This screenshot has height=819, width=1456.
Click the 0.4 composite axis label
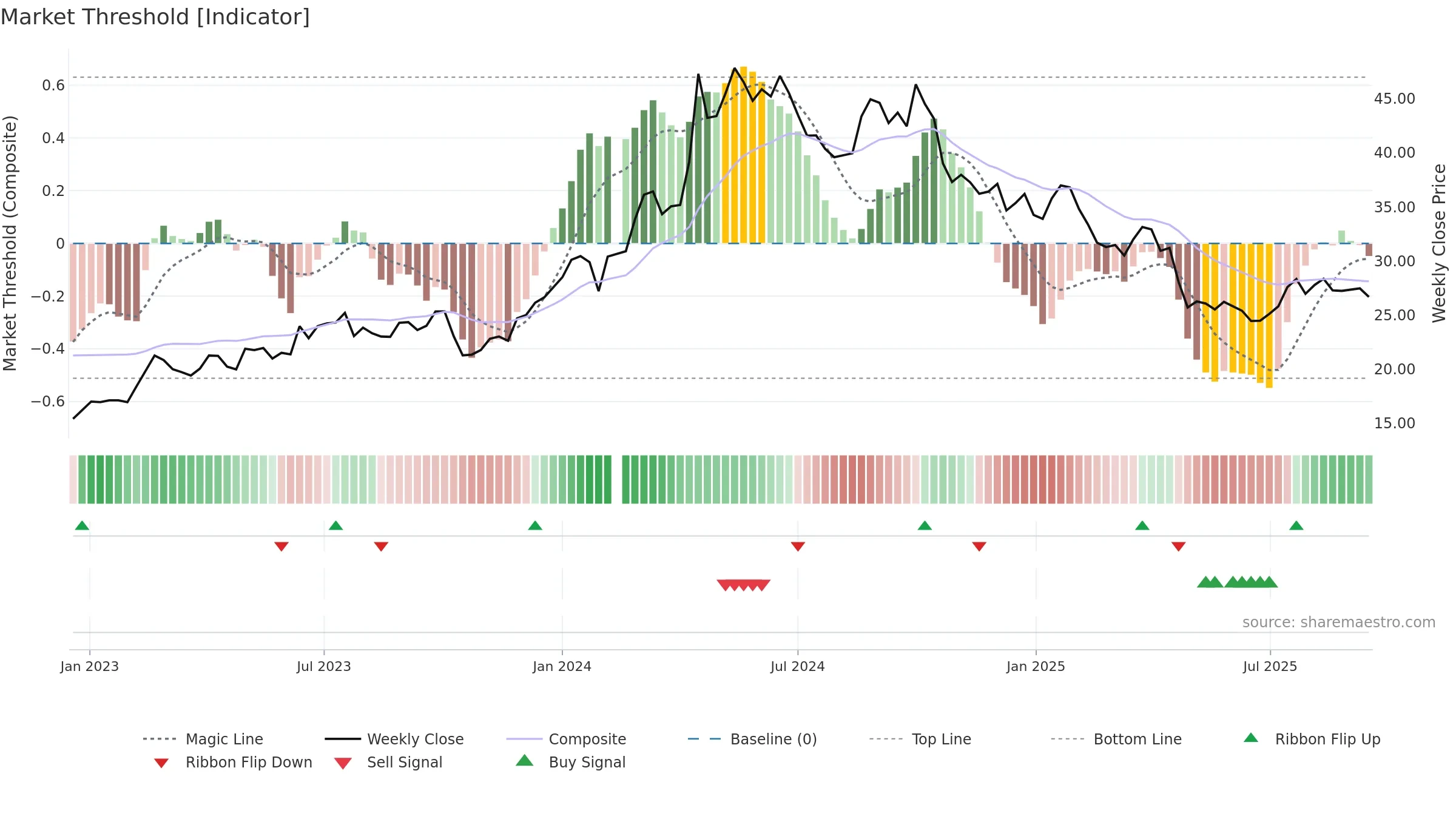pyautogui.click(x=53, y=138)
